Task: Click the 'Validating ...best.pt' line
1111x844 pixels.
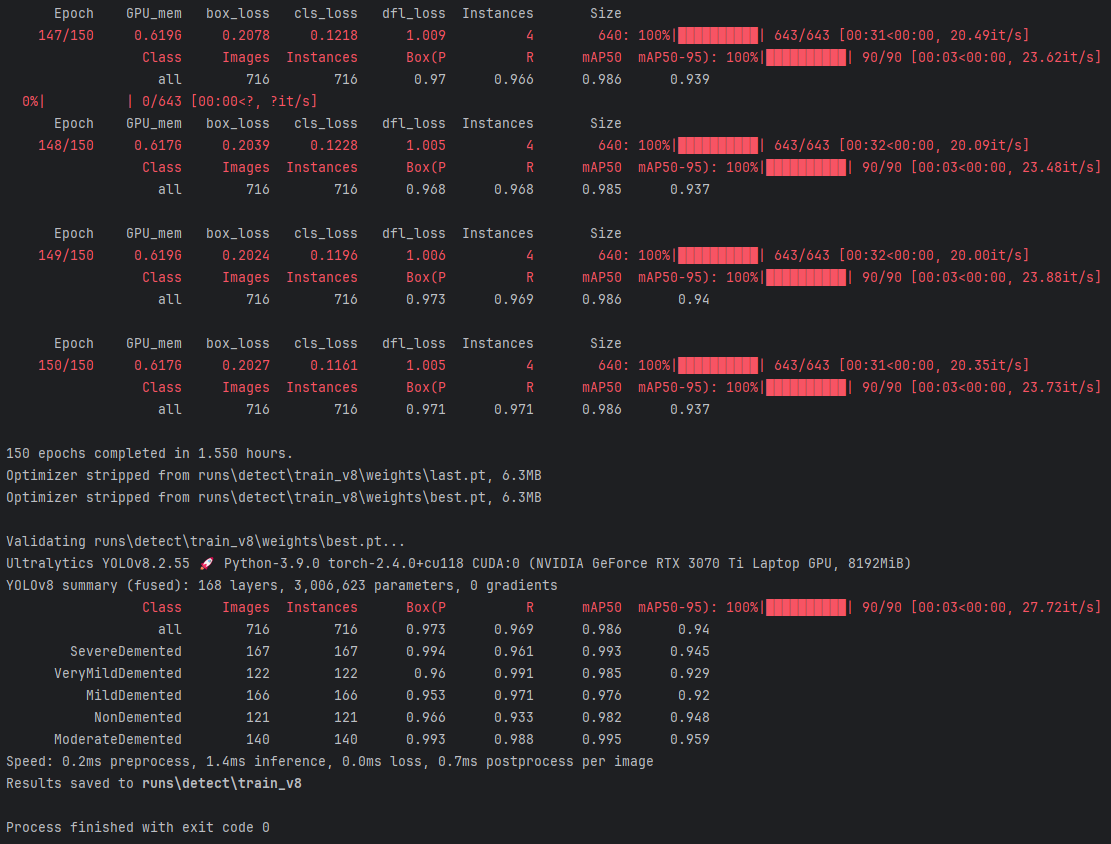Action: pyautogui.click(x=205, y=541)
